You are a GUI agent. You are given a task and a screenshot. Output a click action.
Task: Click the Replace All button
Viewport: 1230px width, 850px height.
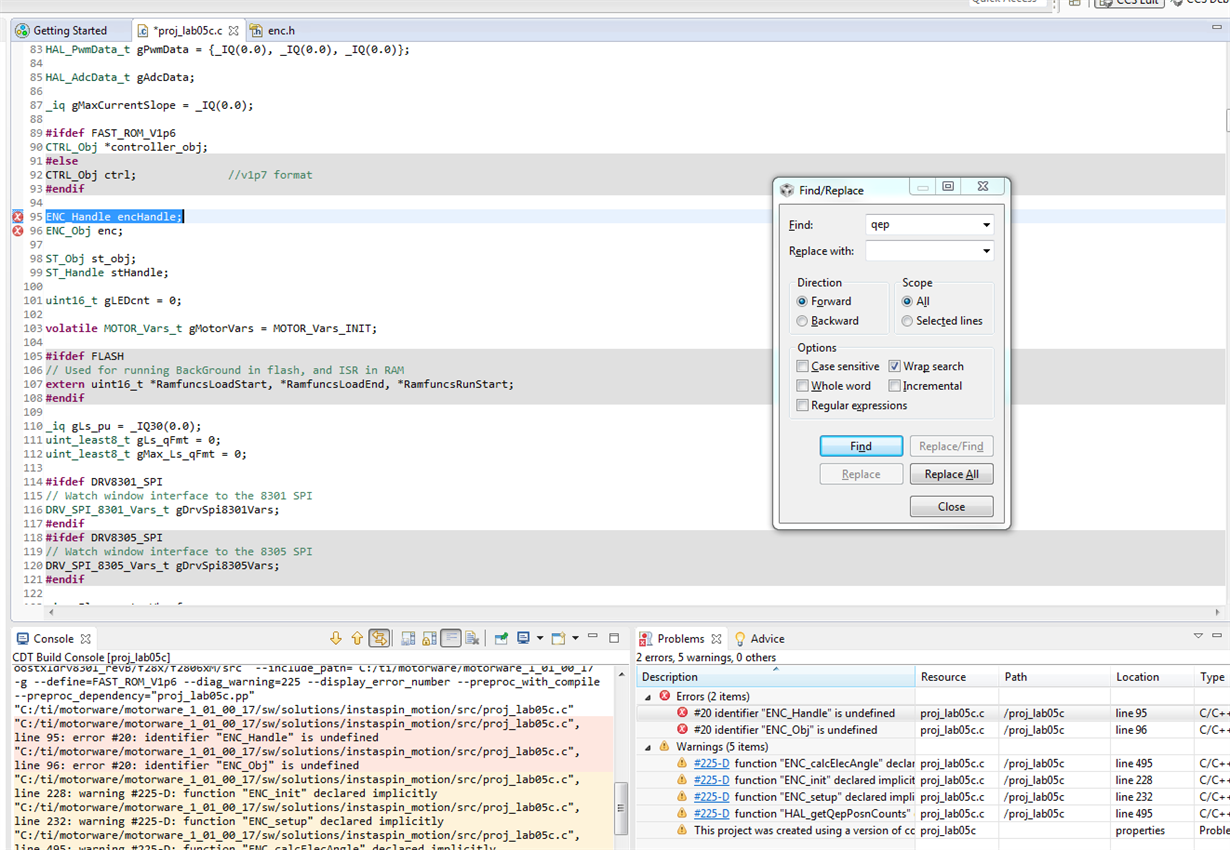[x=951, y=474]
